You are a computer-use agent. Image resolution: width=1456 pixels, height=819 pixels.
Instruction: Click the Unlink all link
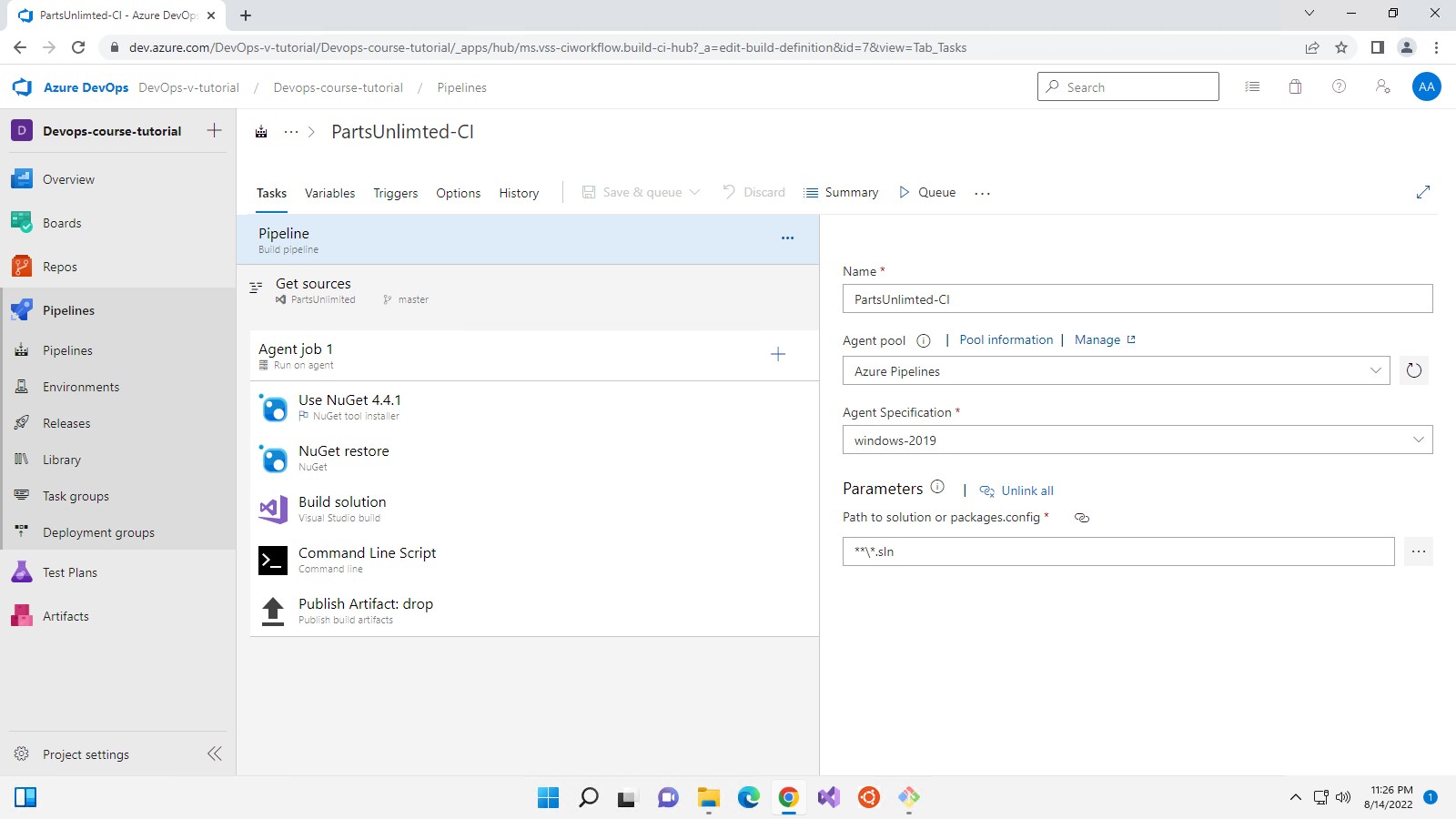(x=1016, y=490)
